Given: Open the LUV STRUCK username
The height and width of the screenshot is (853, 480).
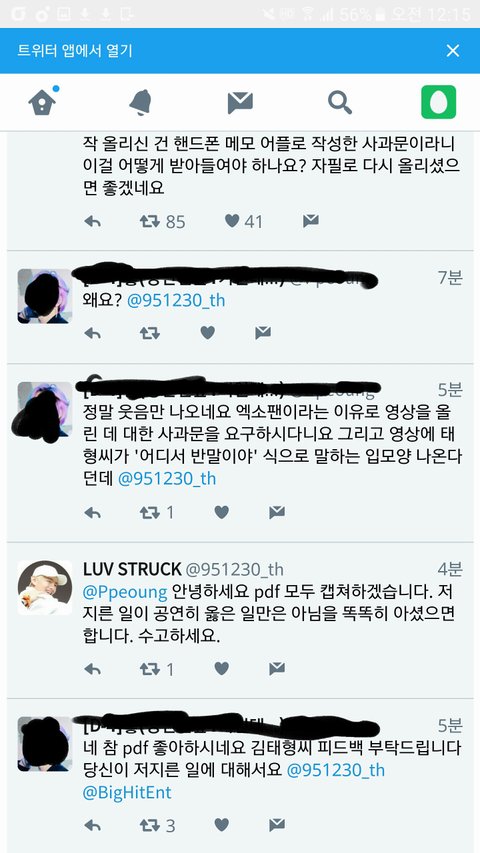Looking at the screenshot, I should tap(132, 569).
